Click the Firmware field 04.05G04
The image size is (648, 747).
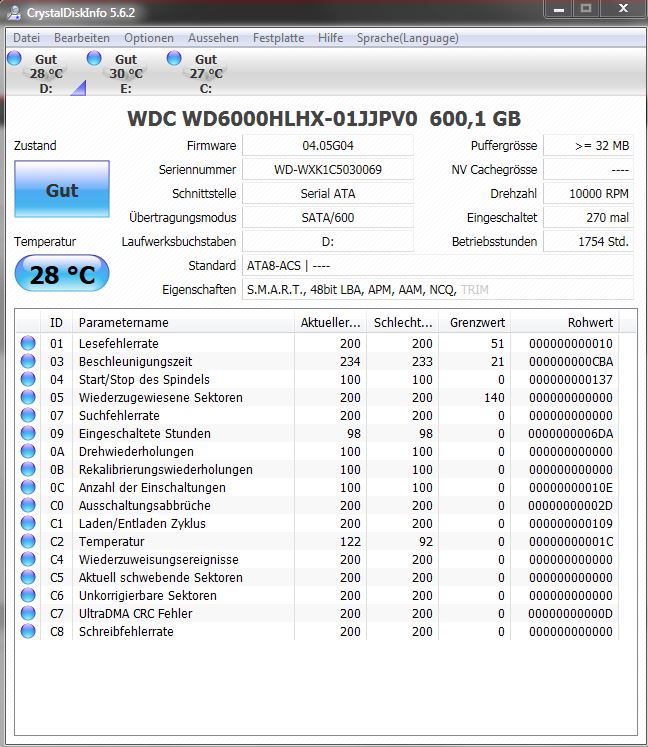coord(328,145)
